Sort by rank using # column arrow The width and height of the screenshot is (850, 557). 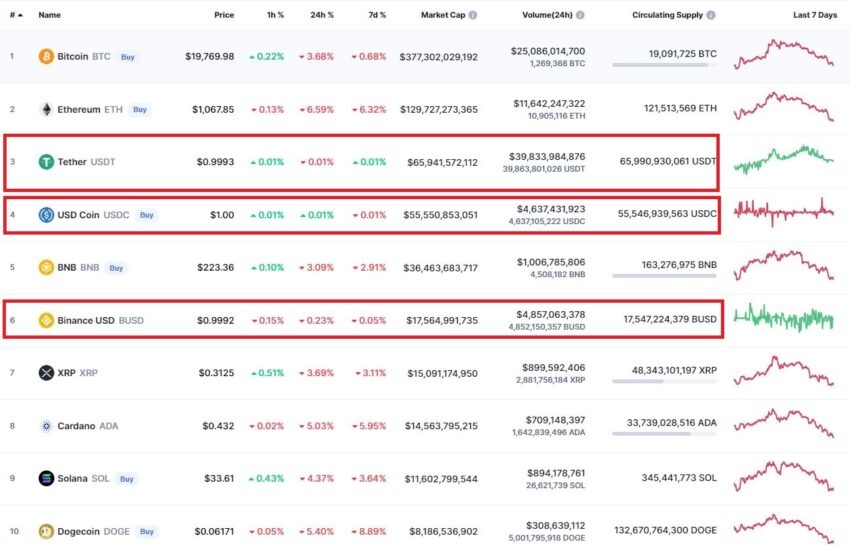[16, 15]
